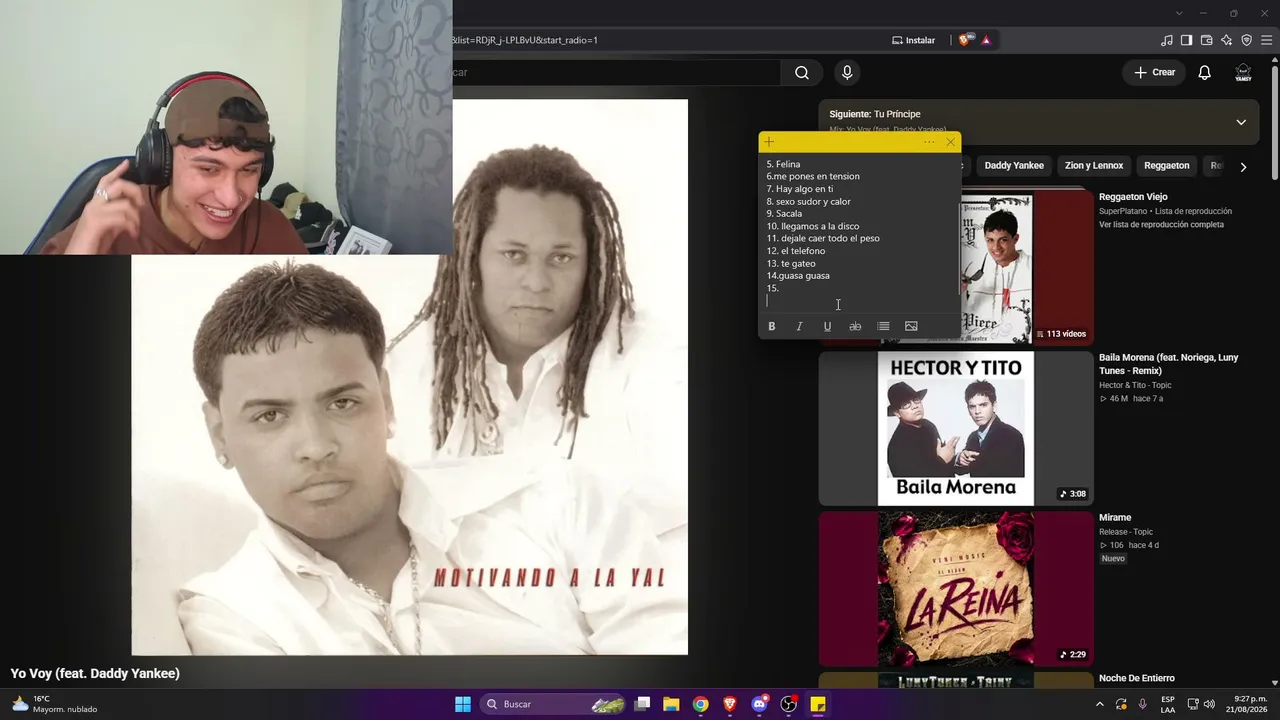Open OBS Studio from the taskbar
The width and height of the screenshot is (1280, 720).
click(x=788, y=704)
